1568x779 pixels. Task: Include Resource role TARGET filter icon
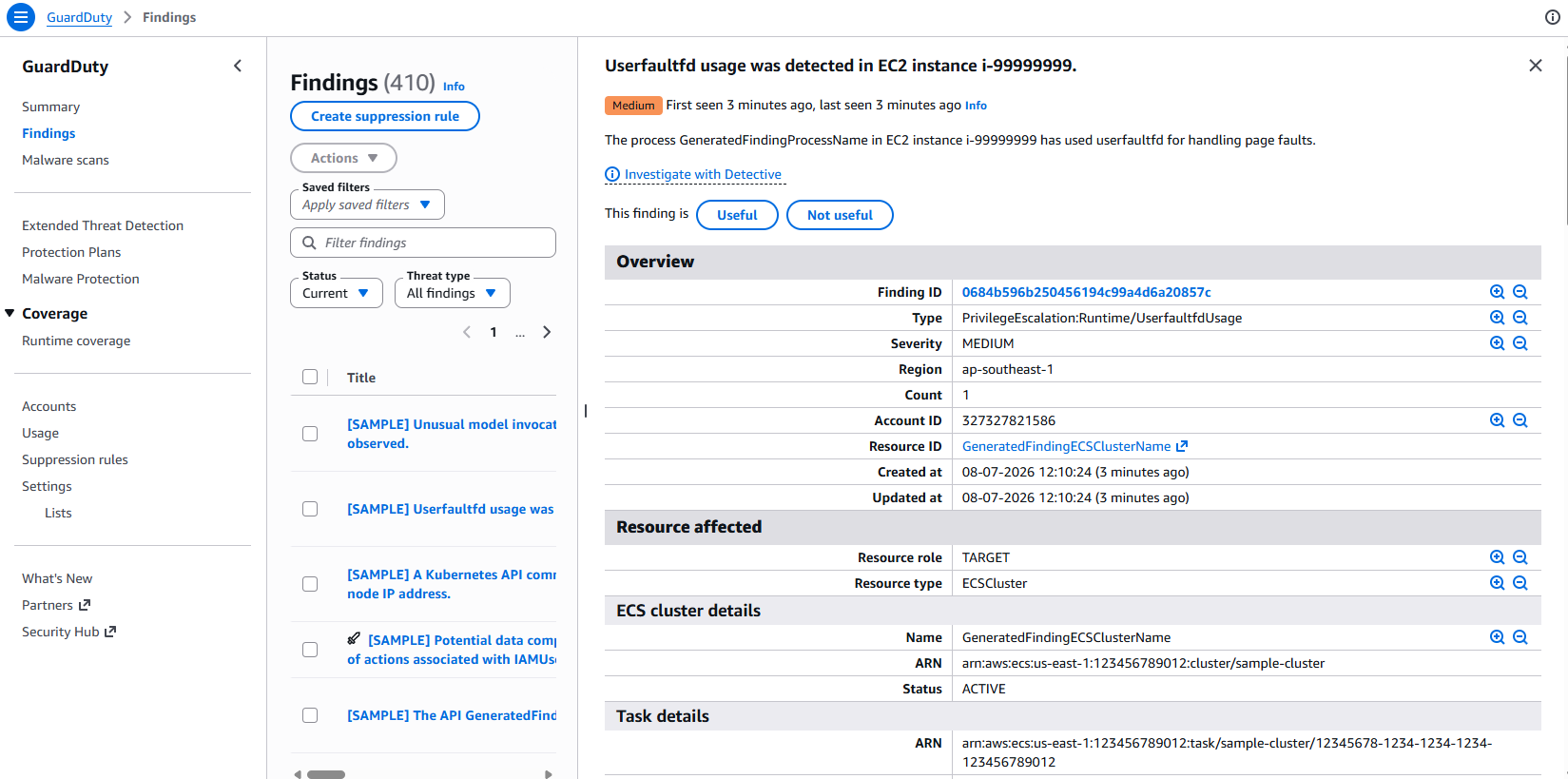pos(1498,557)
